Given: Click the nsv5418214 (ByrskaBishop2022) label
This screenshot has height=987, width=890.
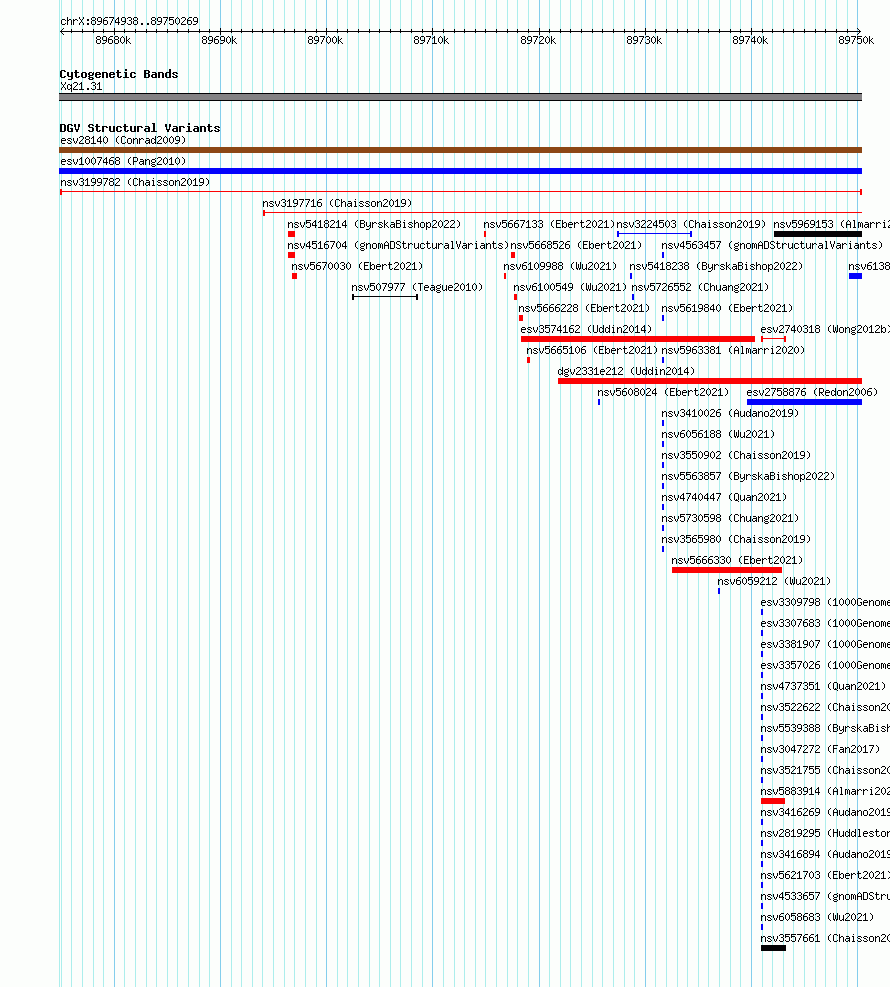Looking at the screenshot, I should point(374,224).
